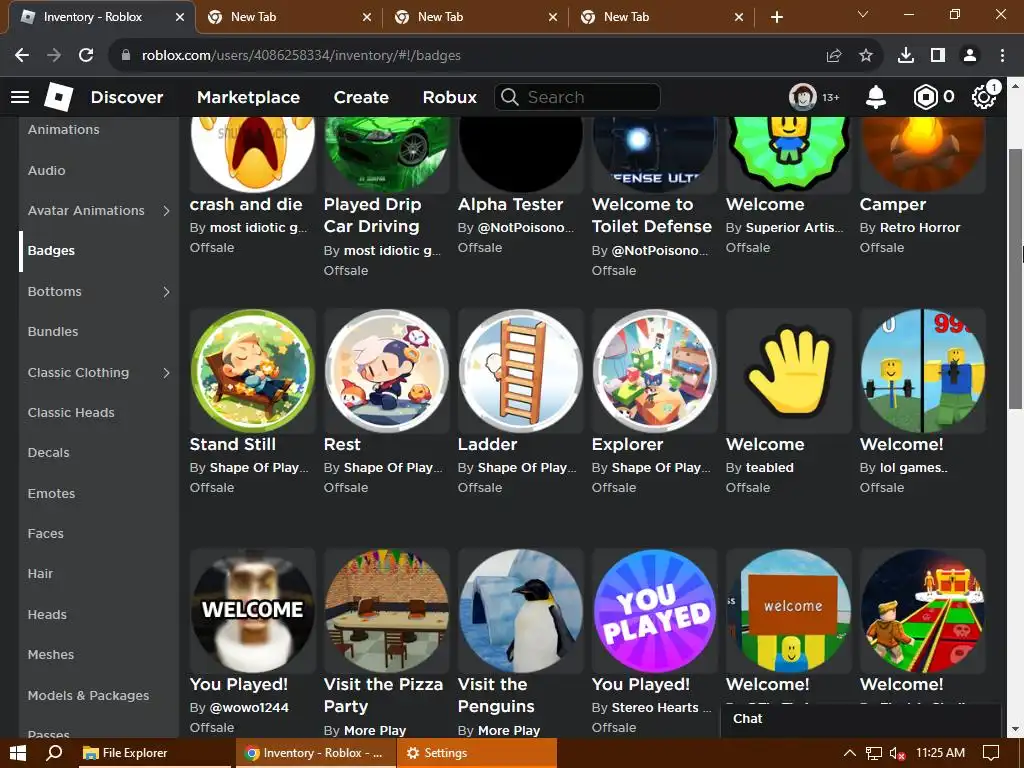This screenshot has height=768, width=1024.
Task: Click 'Visit the Pizza Party' badge title
Action: [x=383, y=695]
